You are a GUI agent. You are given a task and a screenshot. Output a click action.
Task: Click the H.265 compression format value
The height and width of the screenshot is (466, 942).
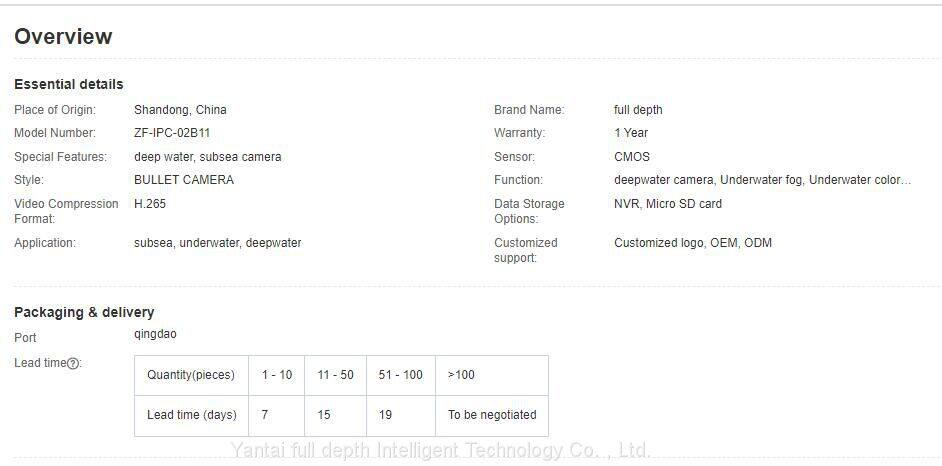(x=150, y=204)
